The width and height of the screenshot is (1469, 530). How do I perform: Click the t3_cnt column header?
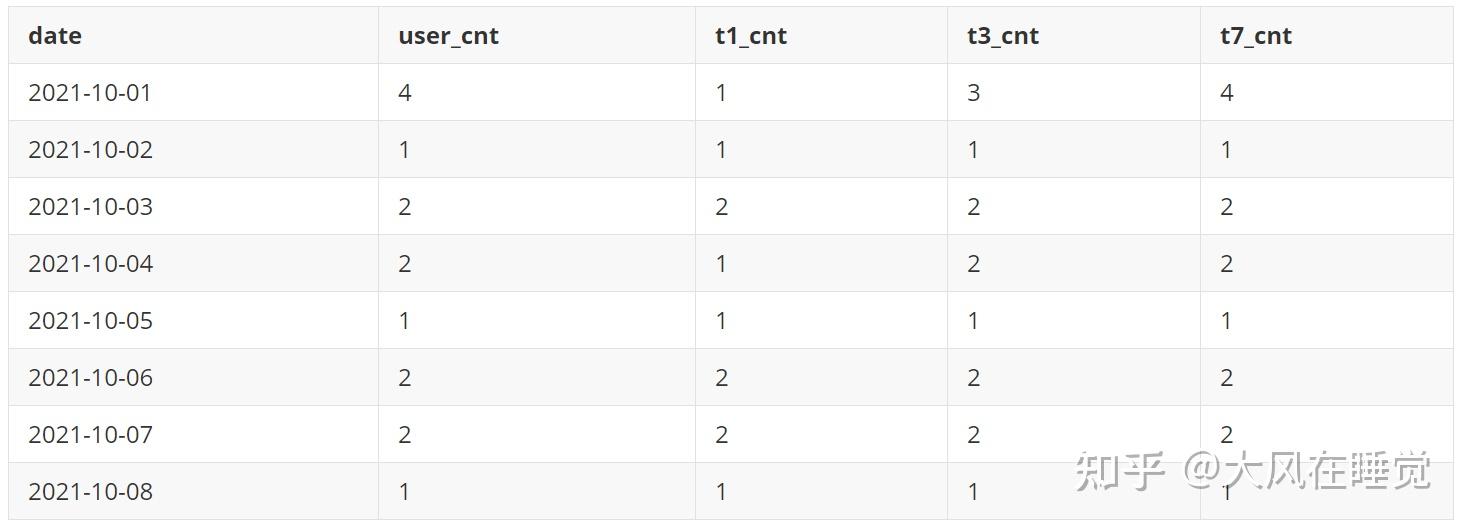1002,36
